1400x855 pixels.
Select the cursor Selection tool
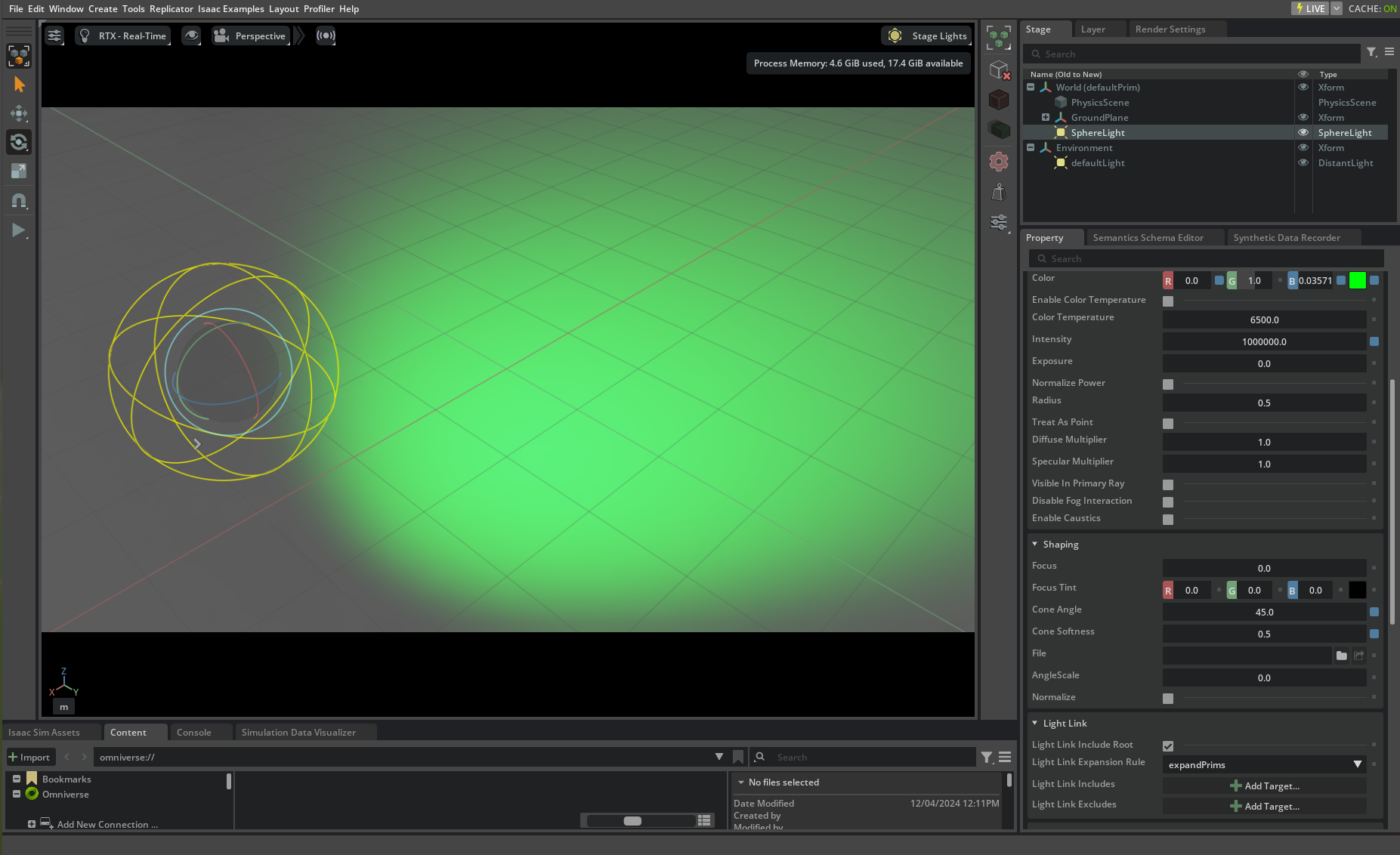[19, 85]
